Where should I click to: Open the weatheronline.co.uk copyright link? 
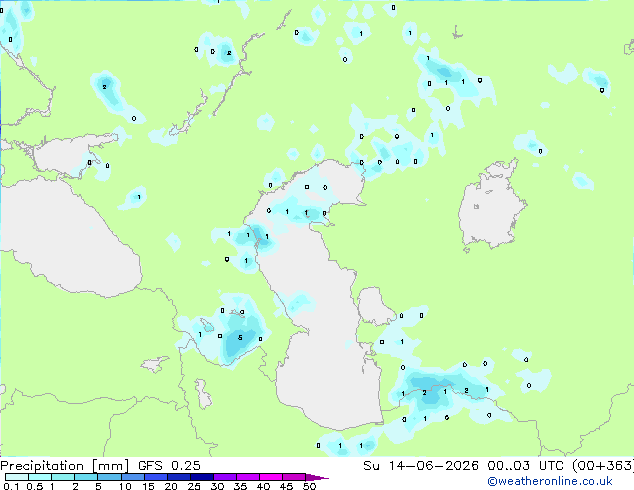550,482
